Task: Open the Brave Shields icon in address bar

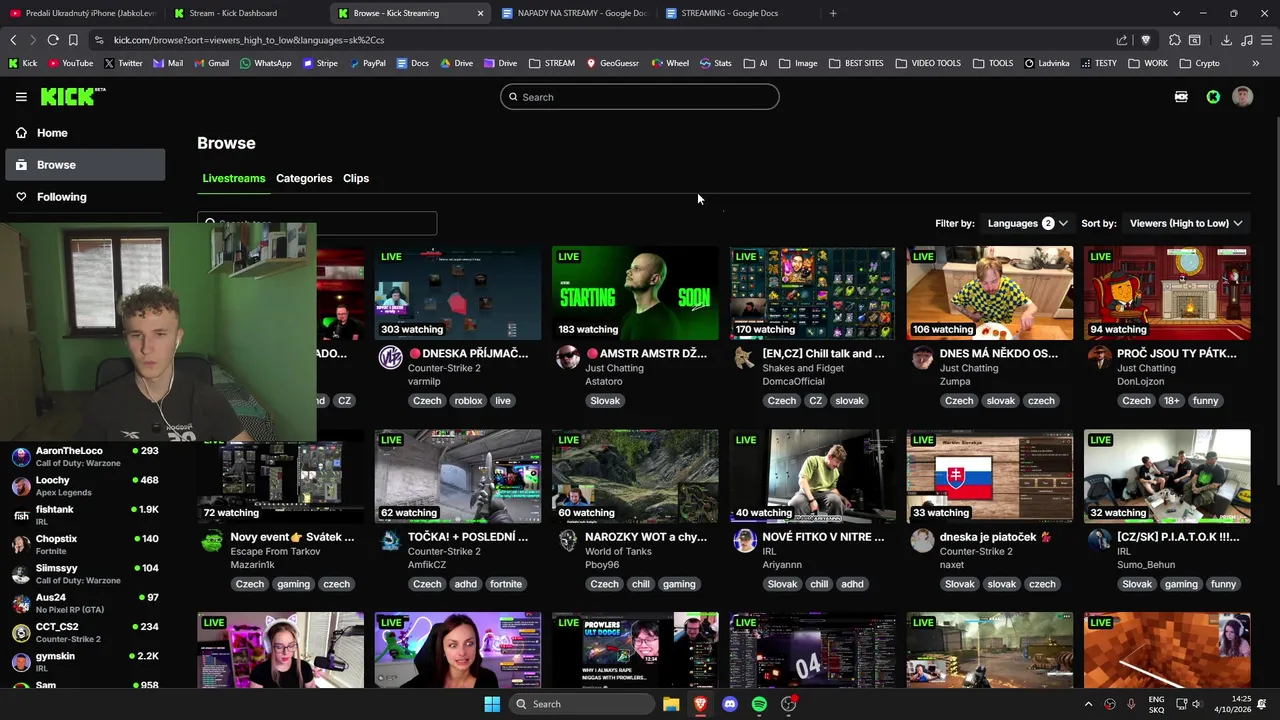Action: [x=1146, y=40]
